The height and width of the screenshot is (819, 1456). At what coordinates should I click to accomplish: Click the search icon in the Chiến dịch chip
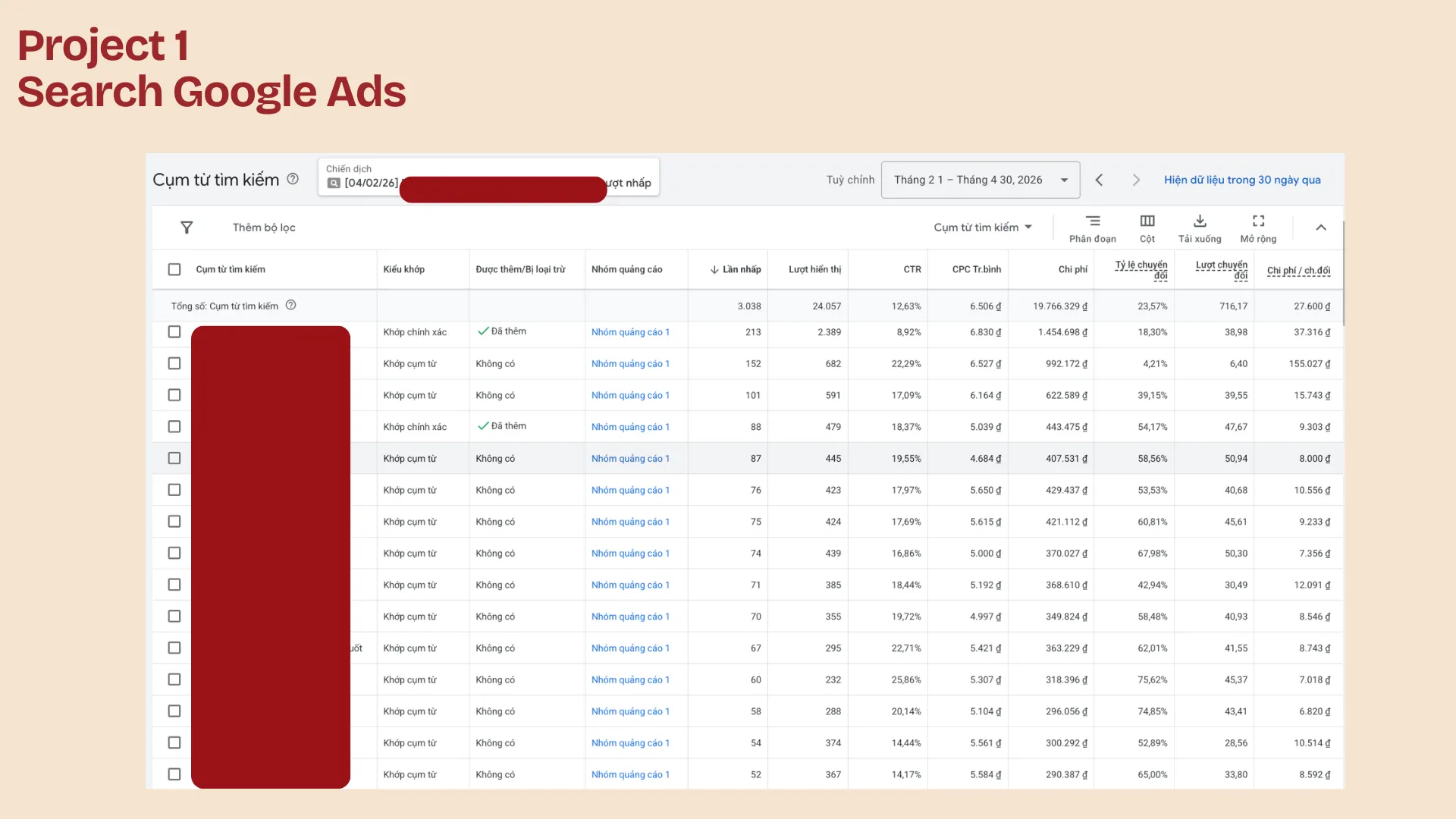[334, 183]
